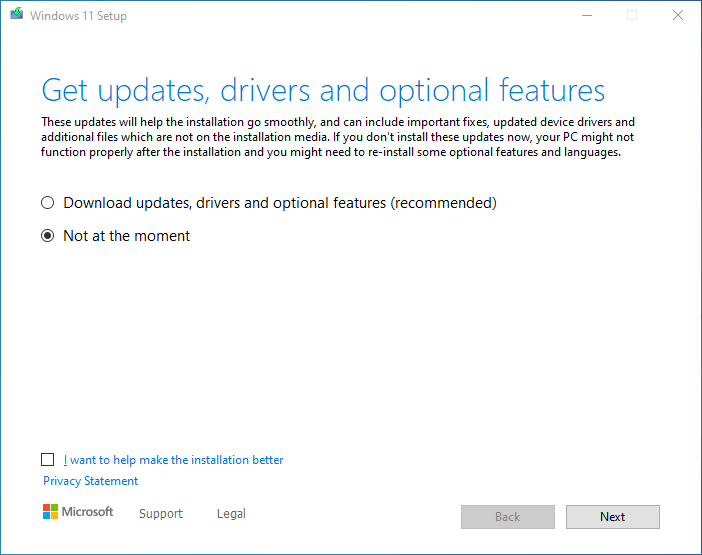The width and height of the screenshot is (702, 555).
Task: Click the "Get updates, drivers and optional features" heading
Action: [323, 91]
